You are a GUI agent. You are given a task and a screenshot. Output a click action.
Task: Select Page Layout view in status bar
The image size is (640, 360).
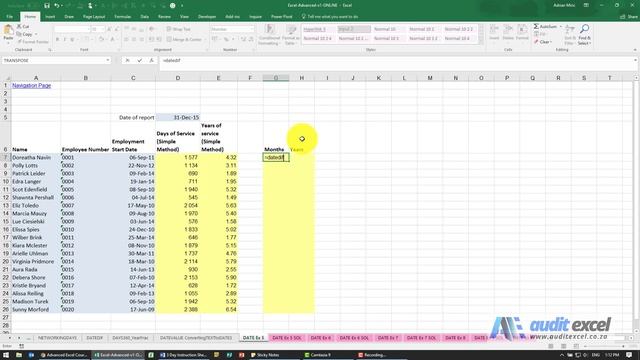pyautogui.click(x=564, y=346)
